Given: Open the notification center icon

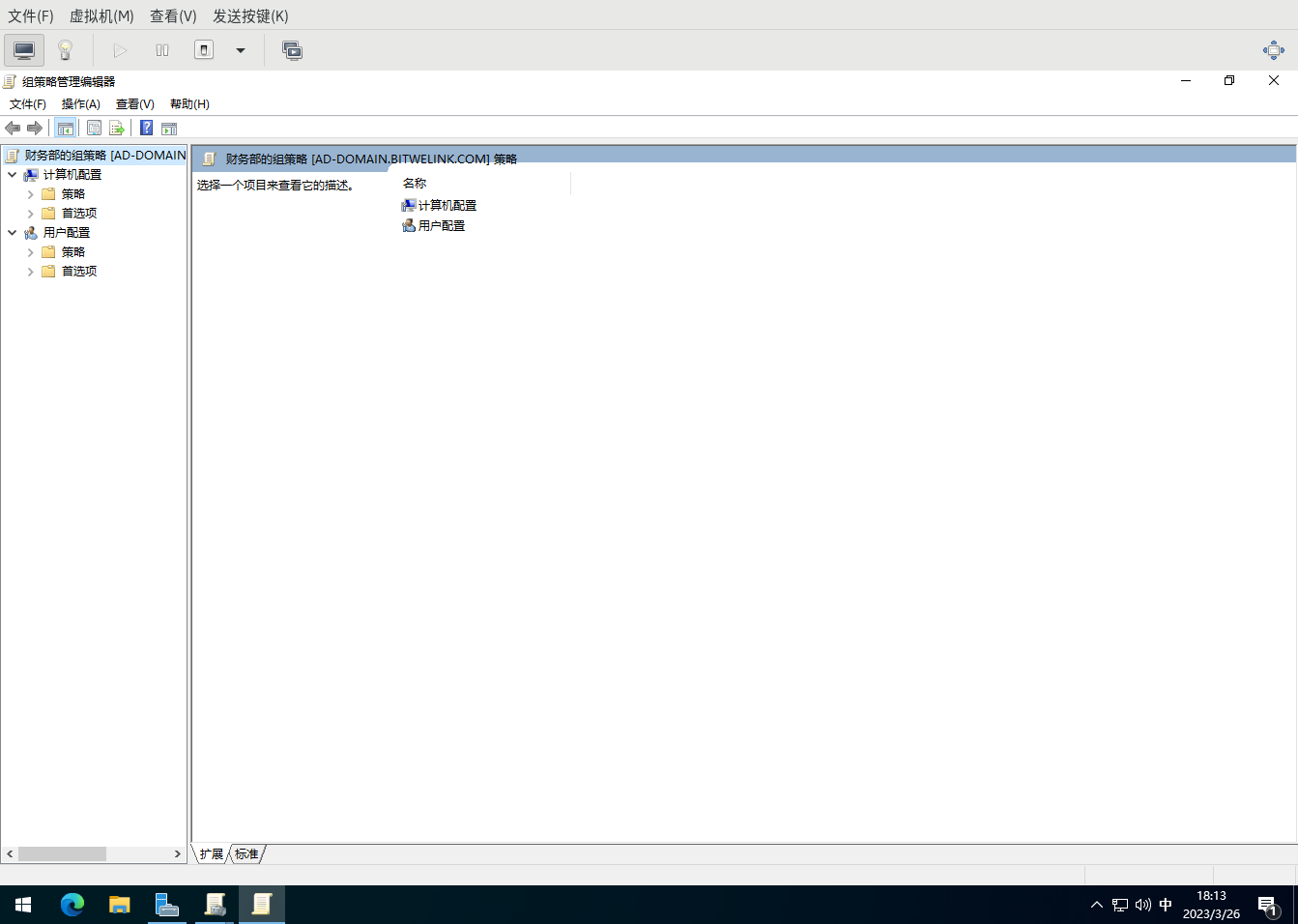Looking at the screenshot, I should tap(1268, 905).
